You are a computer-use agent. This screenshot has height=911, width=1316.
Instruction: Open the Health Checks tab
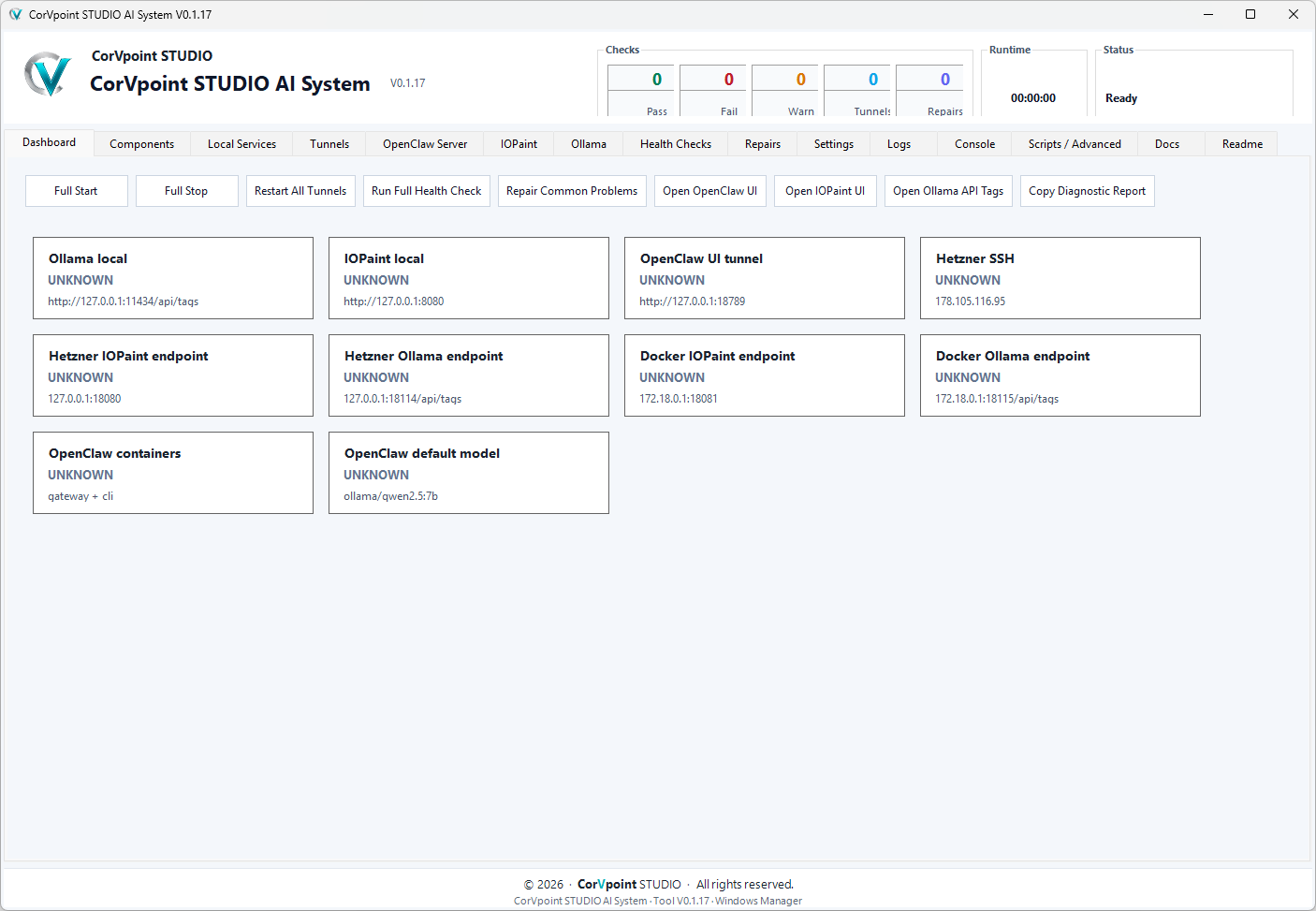click(676, 144)
